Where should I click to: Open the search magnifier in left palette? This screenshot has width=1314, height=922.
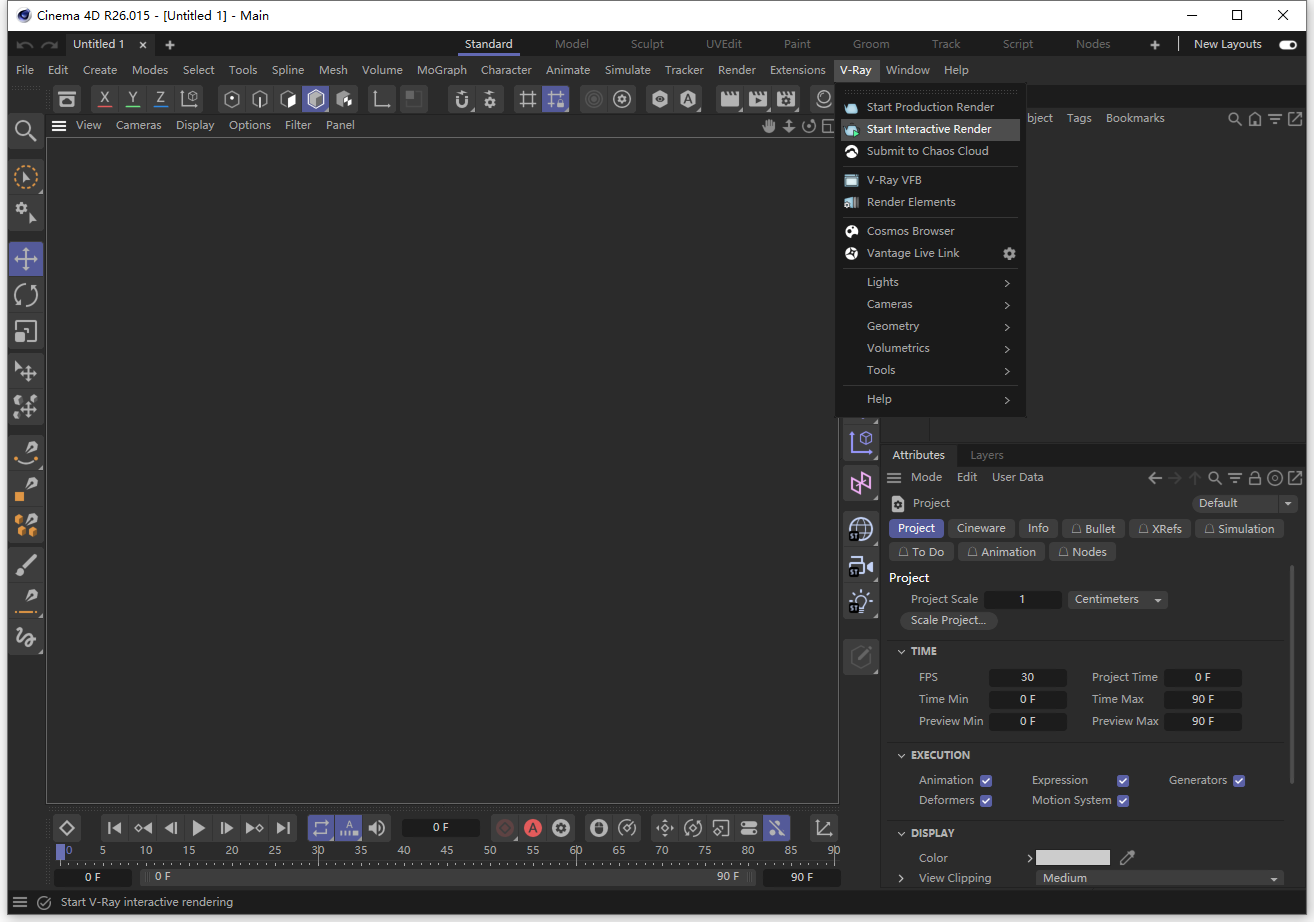point(26,130)
